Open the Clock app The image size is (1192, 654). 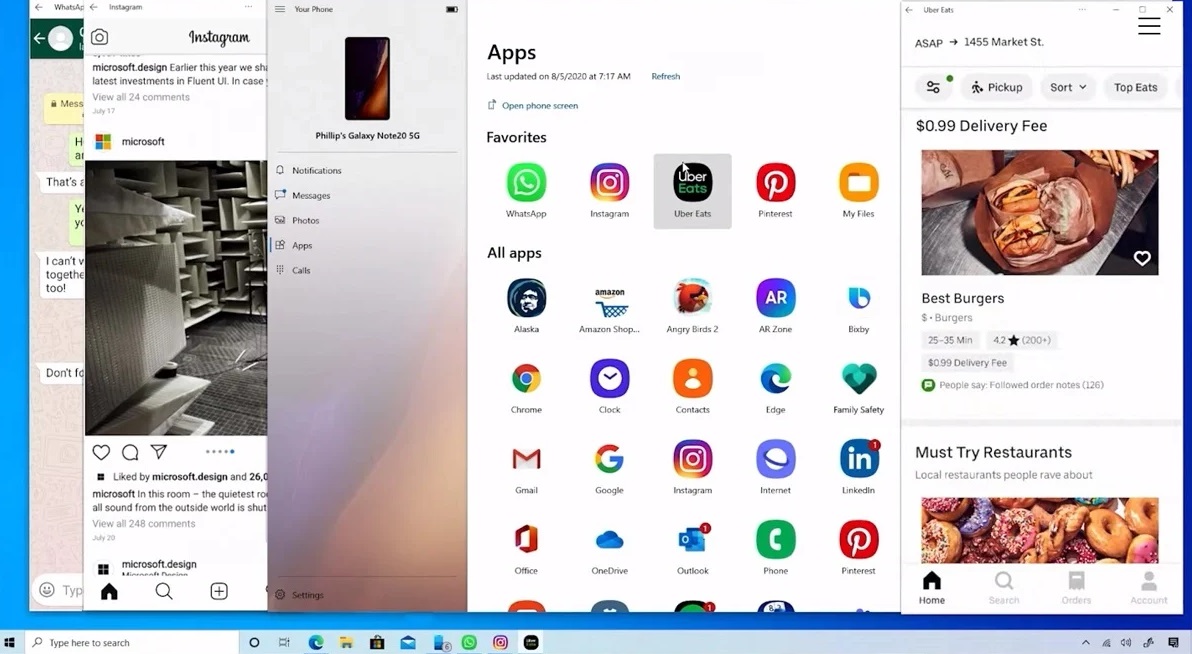pos(609,379)
